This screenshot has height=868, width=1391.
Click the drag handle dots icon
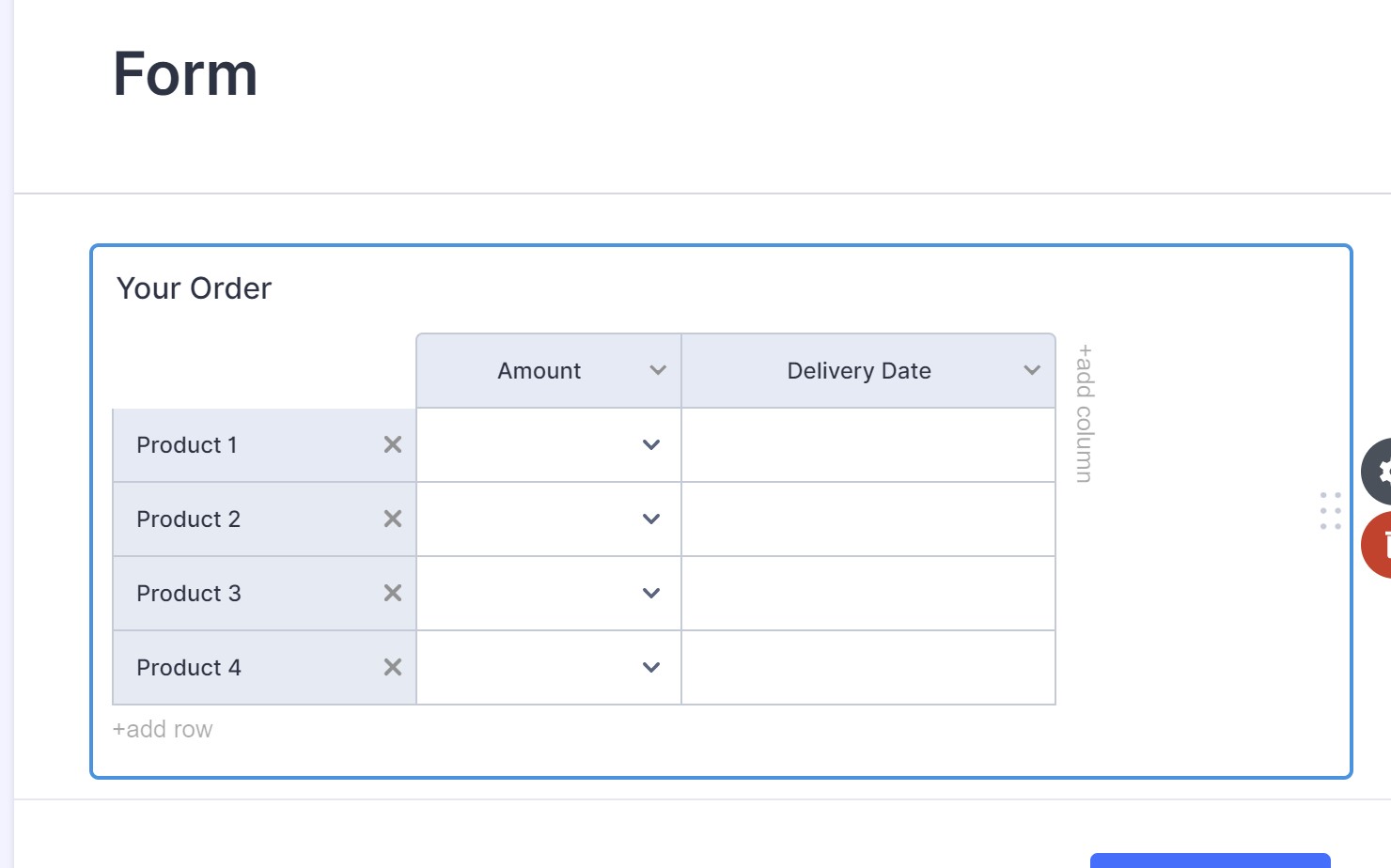tap(1330, 511)
